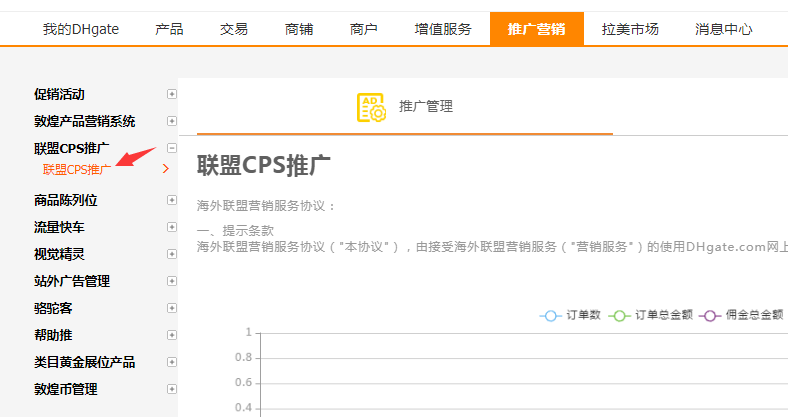Click the yellow AD settings icon
Screen dimensions: 788x417
tap(371, 107)
